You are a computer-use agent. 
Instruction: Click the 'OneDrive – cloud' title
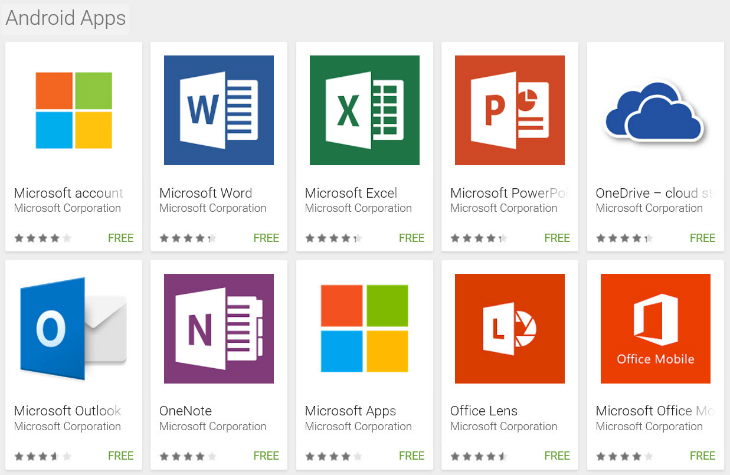click(654, 193)
